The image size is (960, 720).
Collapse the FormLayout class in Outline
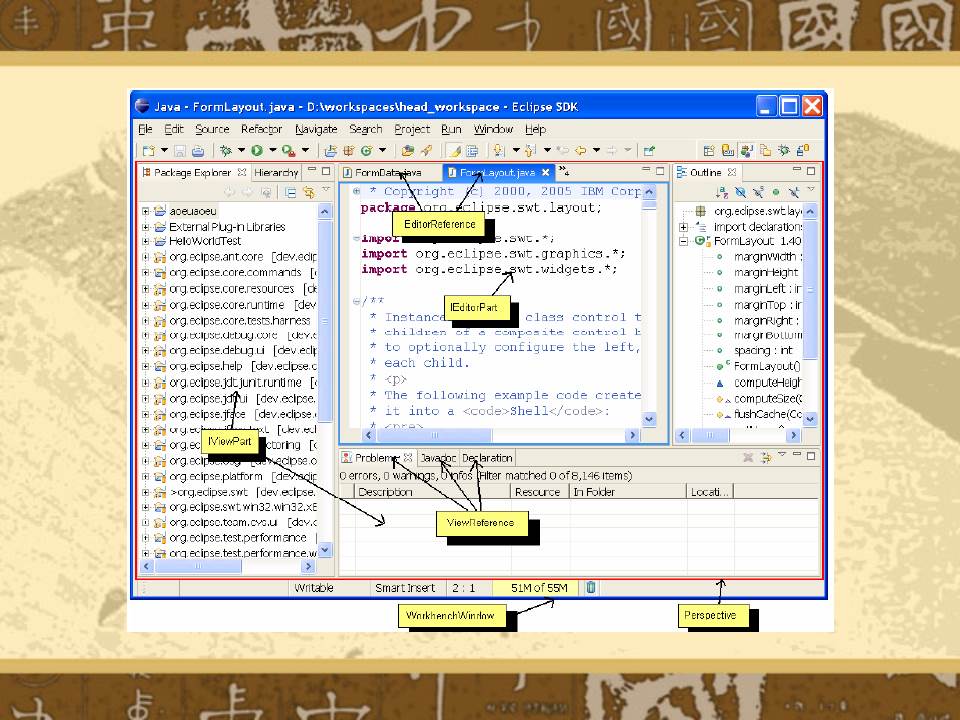[x=683, y=241]
